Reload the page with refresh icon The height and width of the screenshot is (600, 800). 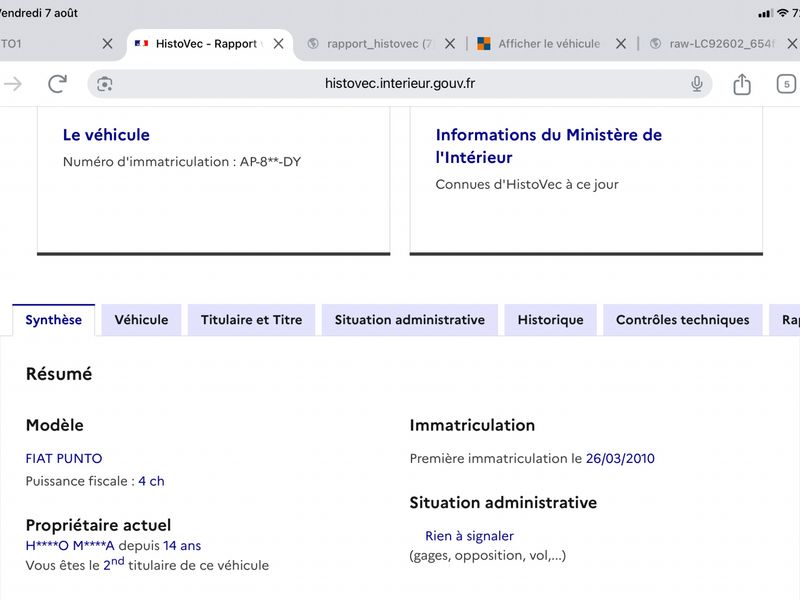pyautogui.click(x=57, y=84)
